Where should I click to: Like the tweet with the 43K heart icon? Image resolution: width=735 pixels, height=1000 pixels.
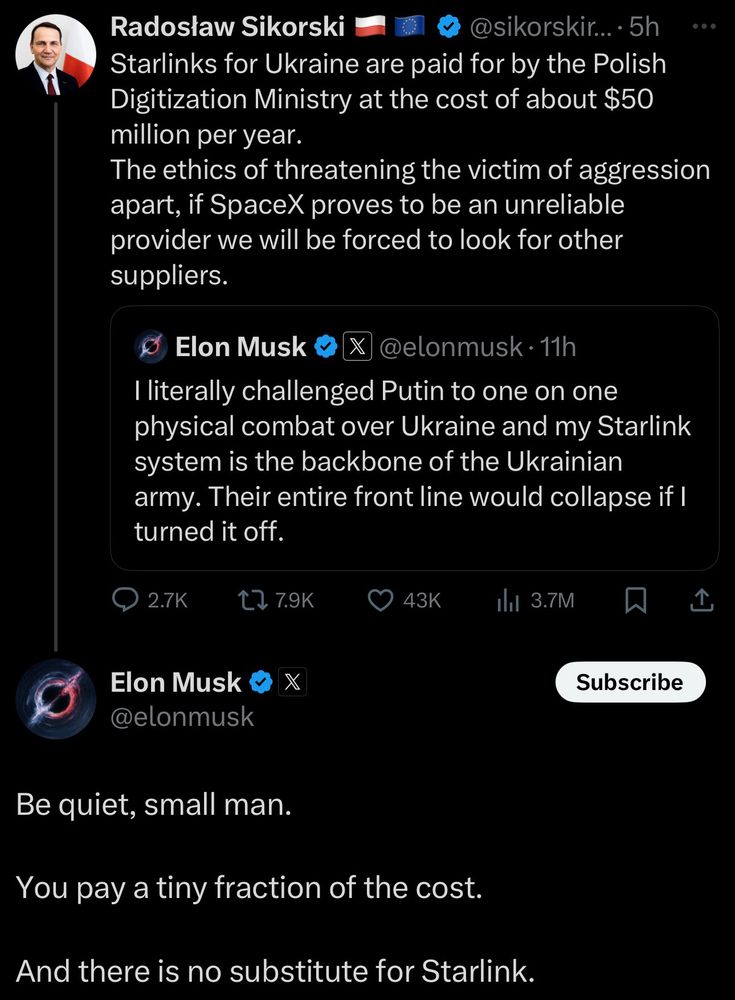(x=381, y=600)
